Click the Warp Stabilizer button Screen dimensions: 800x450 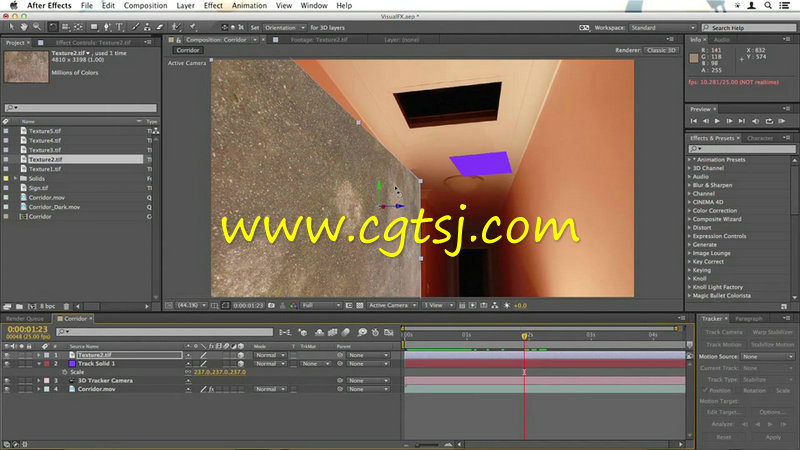coord(772,332)
